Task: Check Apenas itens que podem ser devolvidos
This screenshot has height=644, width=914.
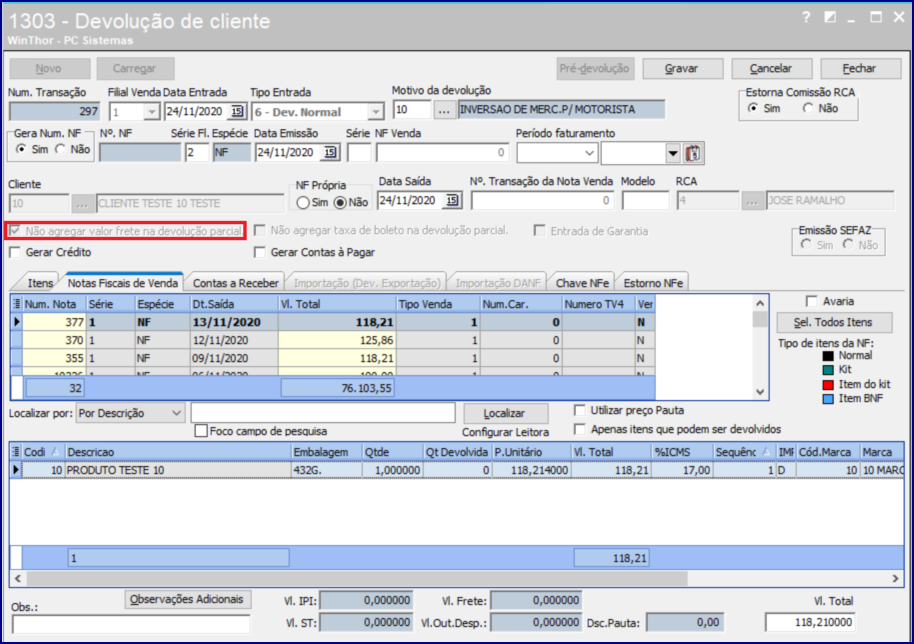Action: (x=579, y=430)
